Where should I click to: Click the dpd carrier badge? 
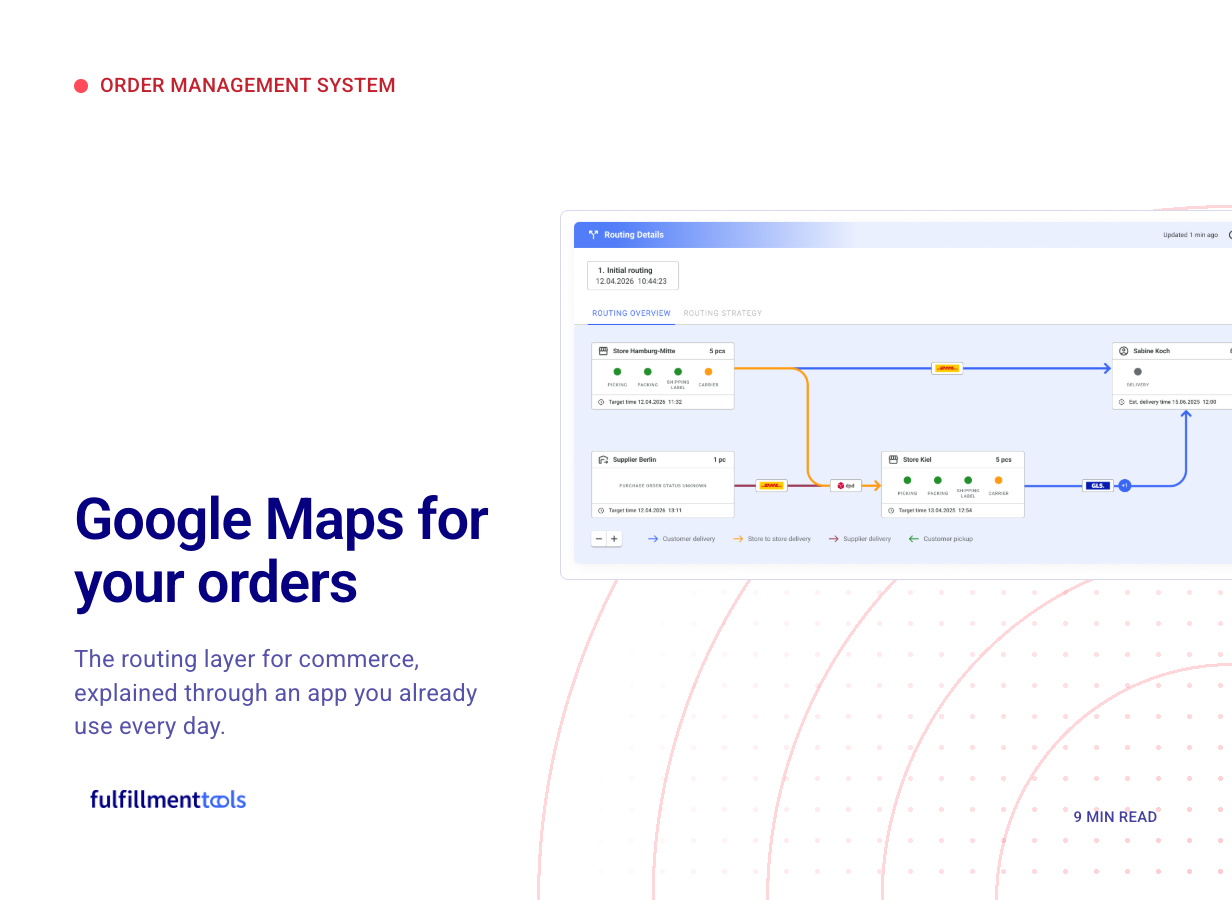point(846,485)
